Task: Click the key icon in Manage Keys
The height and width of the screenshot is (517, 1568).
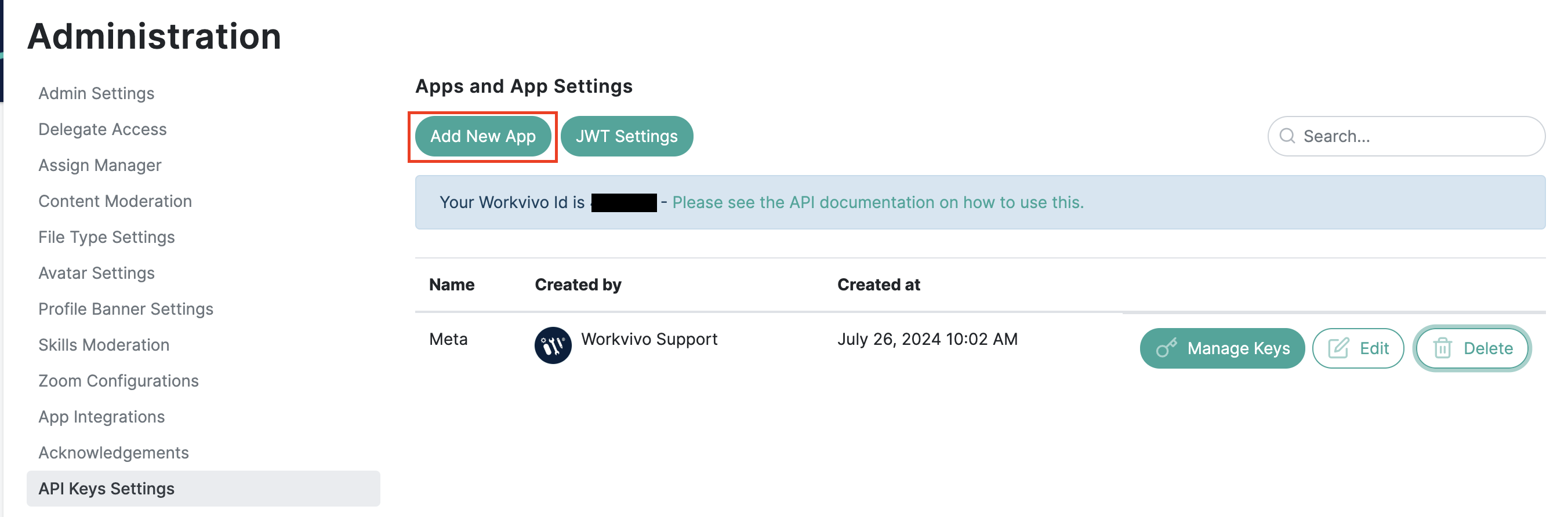Action: pyautogui.click(x=1166, y=348)
